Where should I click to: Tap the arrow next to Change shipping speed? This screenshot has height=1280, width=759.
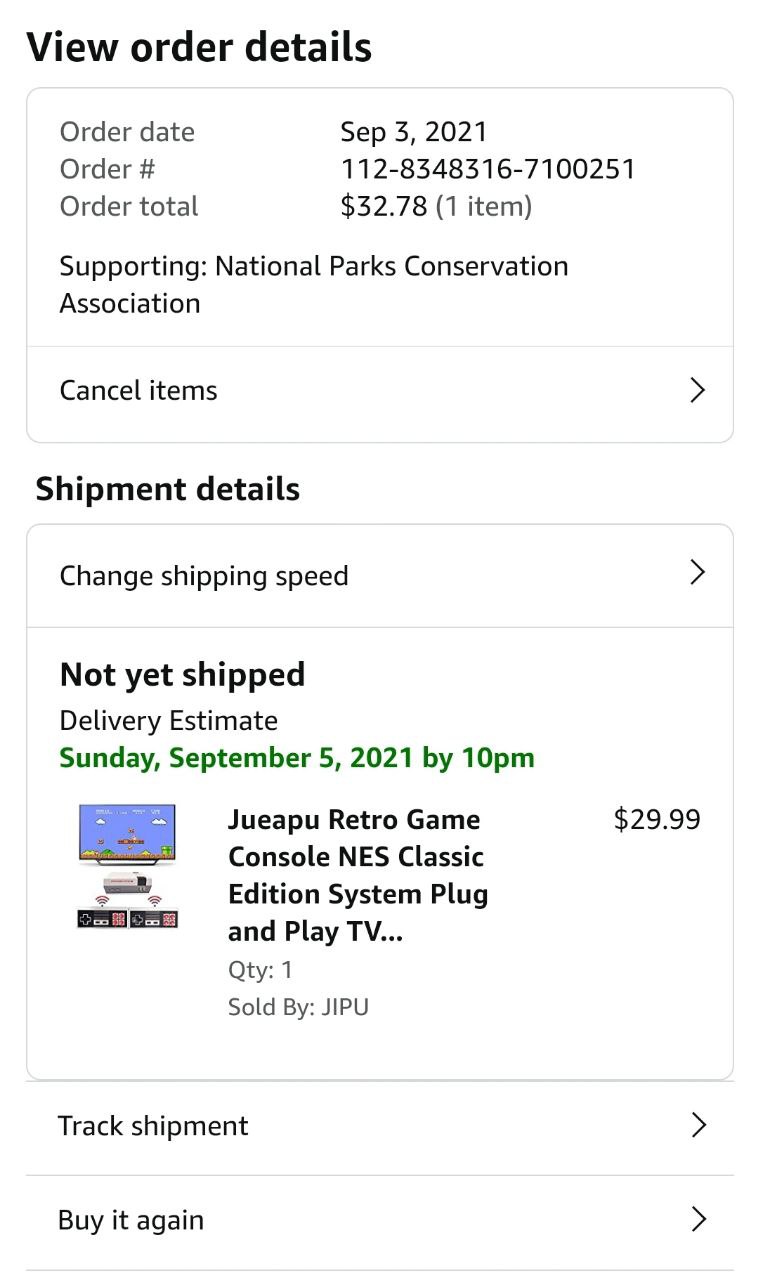click(x=698, y=573)
